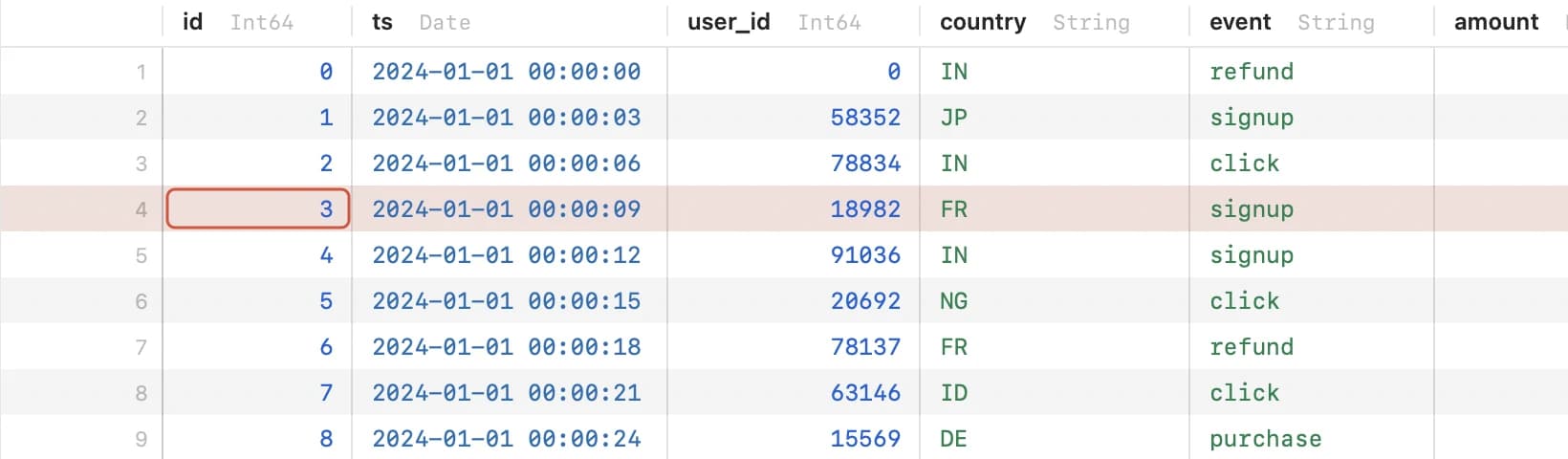Click timestamp 2024-01-01 00:00:09
Viewport: 1568px width, 459px height.
[x=507, y=209]
